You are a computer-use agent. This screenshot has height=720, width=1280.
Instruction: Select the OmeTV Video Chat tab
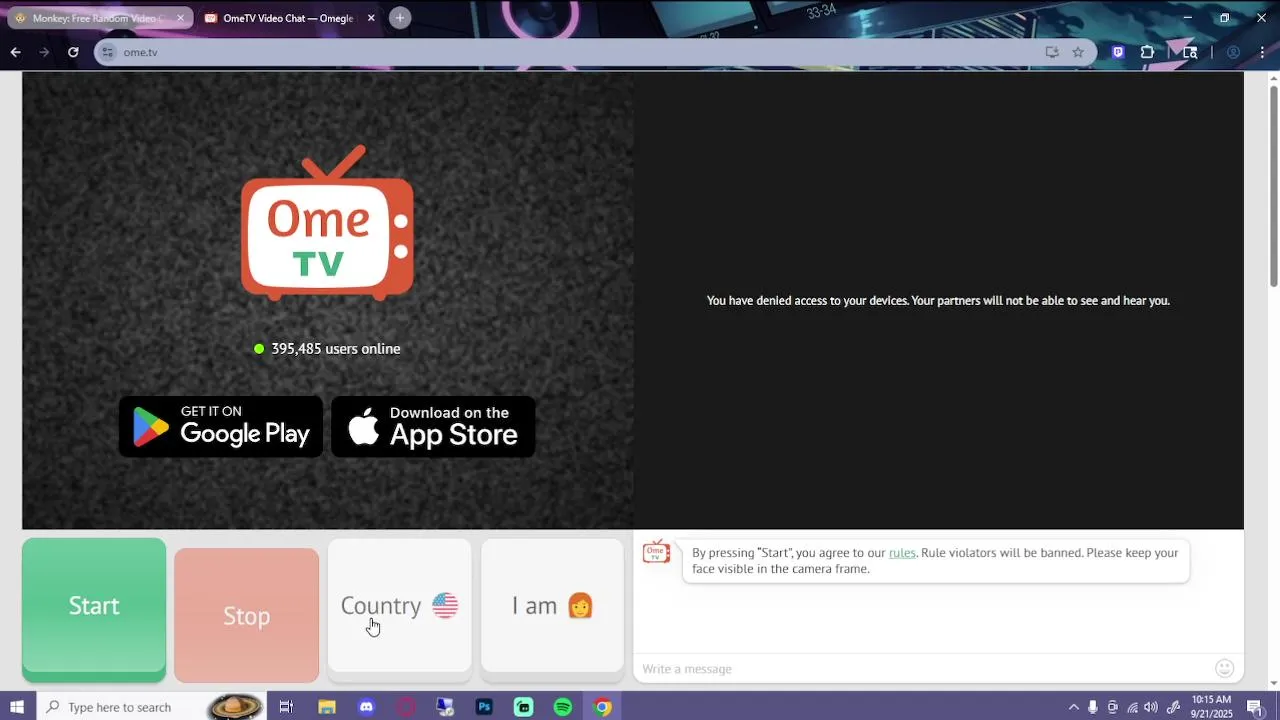(288, 18)
